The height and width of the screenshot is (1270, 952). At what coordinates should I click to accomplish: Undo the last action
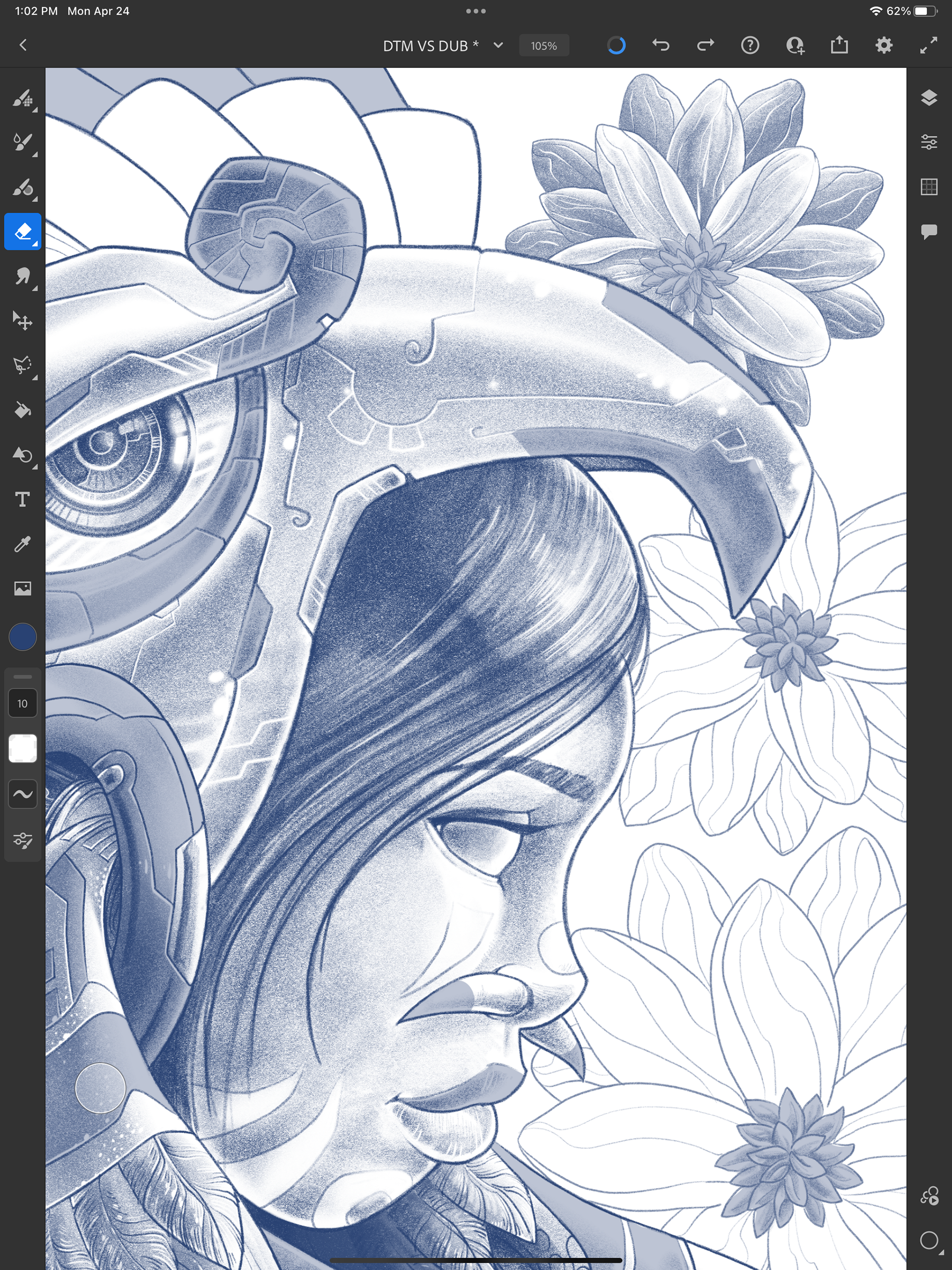coord(661,45)
